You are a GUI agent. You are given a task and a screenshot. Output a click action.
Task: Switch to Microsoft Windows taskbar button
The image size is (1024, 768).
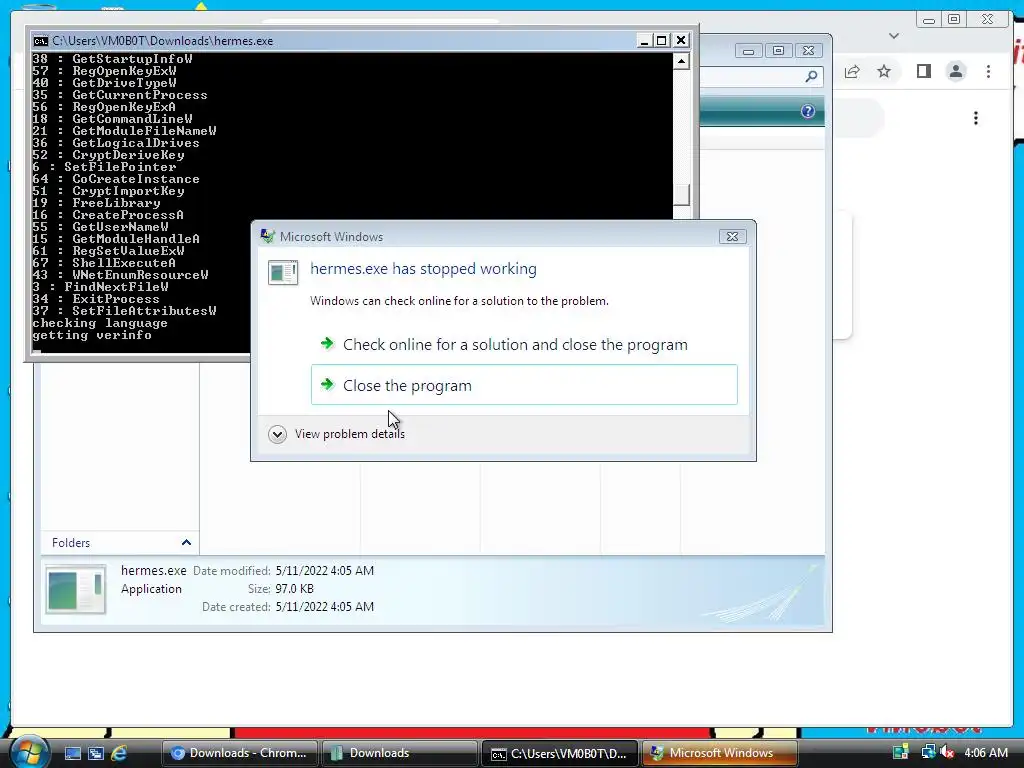coord(719,753)
